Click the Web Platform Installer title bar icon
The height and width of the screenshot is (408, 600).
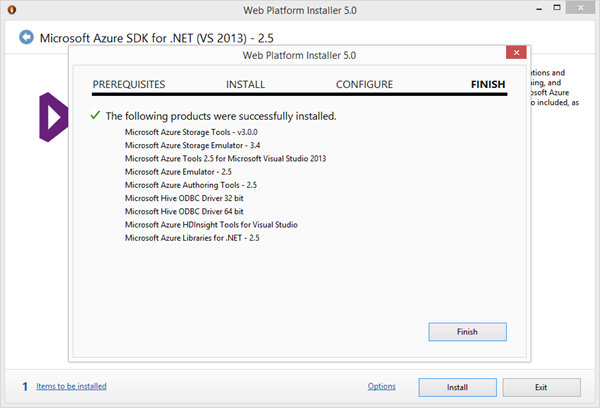point(13,10)
